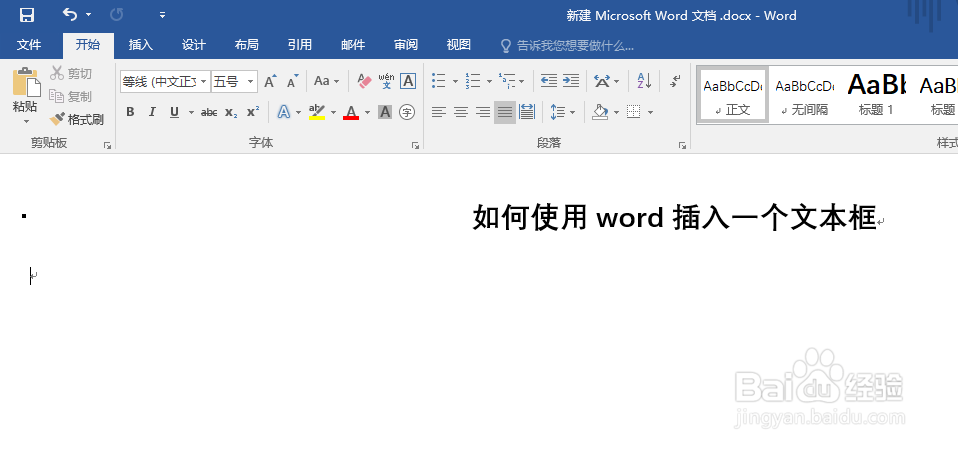This screenshot has height=450, width=958.
Task: Click Line and Paragraph Spacing icon
Action: pyautogui.click(x=558, y=112)
